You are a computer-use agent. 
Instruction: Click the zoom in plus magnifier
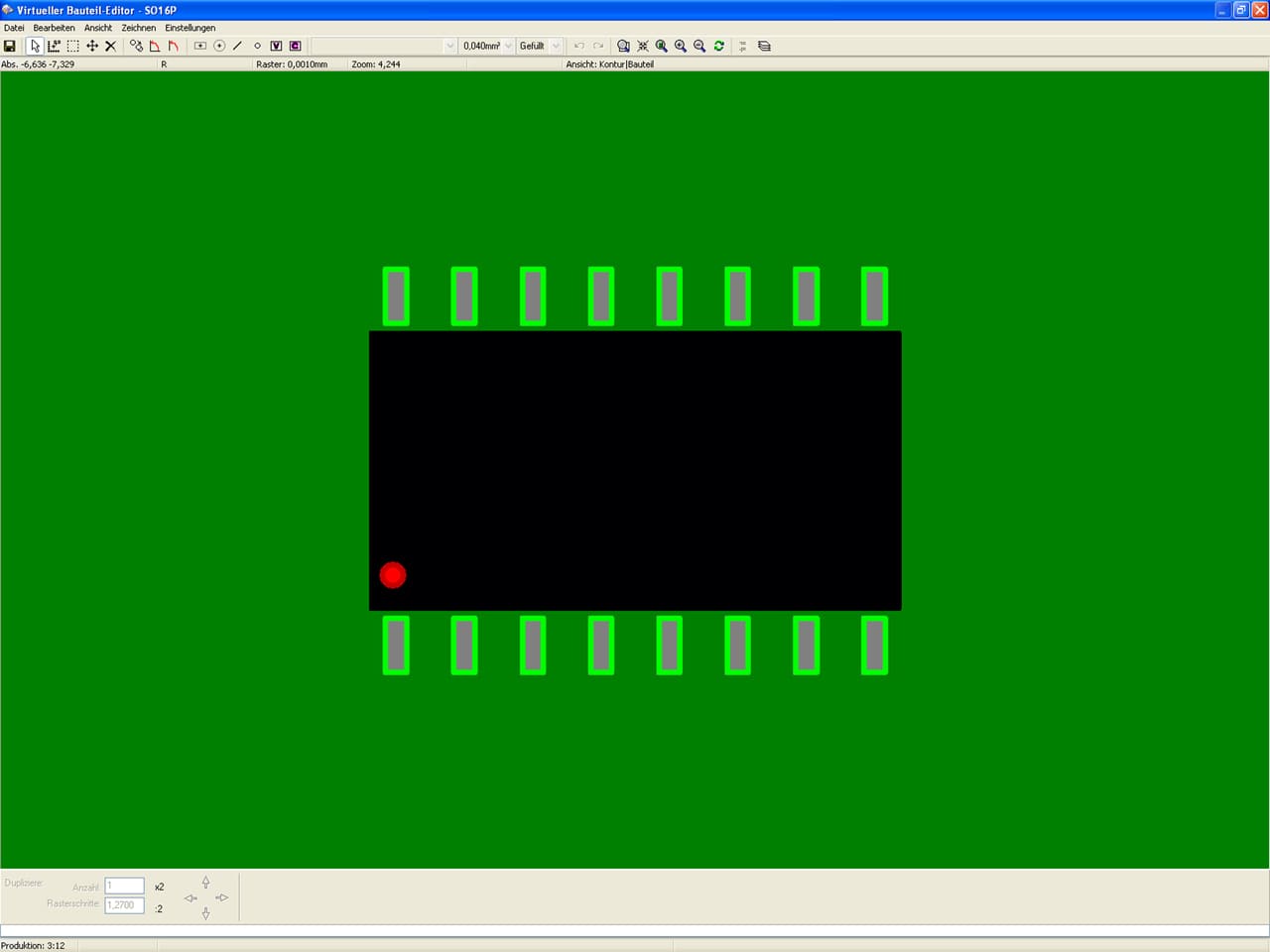coord(681,46)
